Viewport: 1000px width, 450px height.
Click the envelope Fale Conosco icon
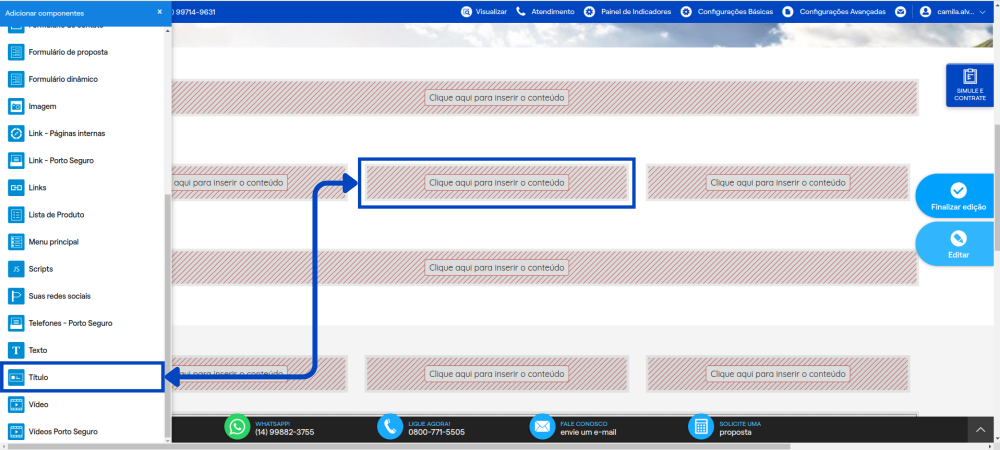coord(542,426)
